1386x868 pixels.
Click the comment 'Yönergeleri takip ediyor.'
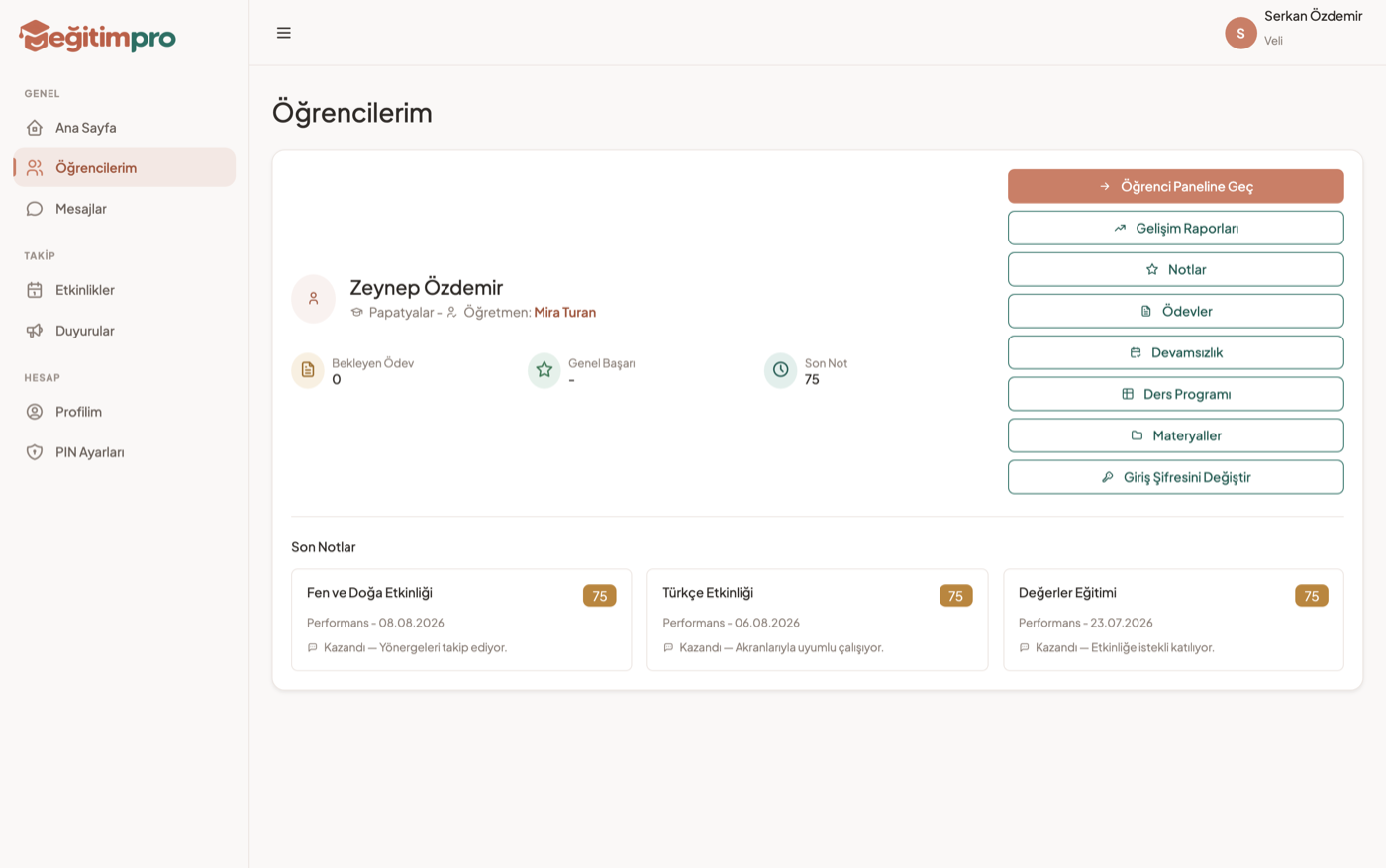point(444,648)
